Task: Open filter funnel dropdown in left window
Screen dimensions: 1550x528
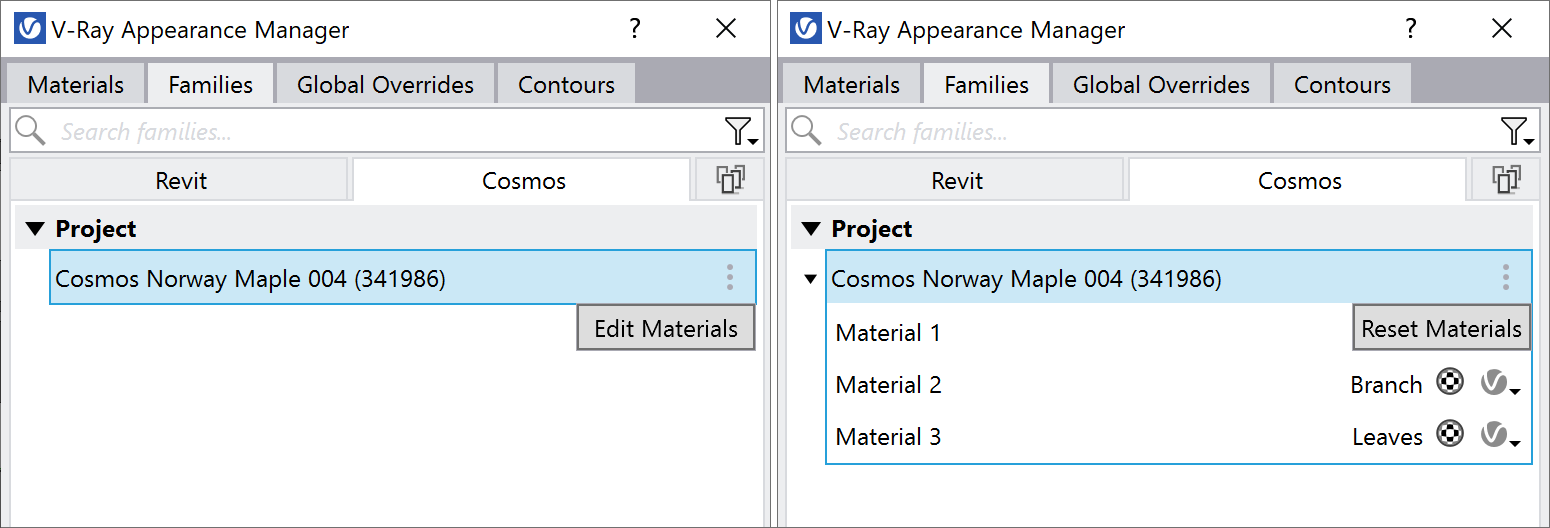Action: [739, 131]
